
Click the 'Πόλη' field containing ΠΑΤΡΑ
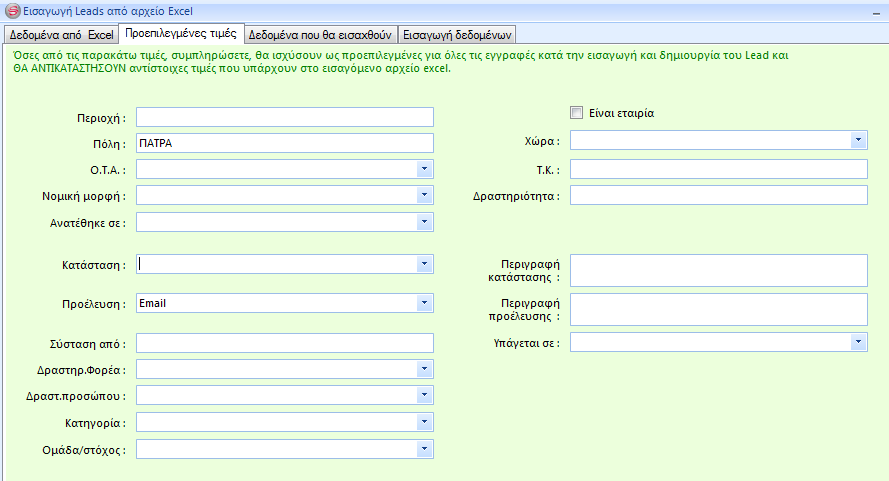click(x=285, y=143)
